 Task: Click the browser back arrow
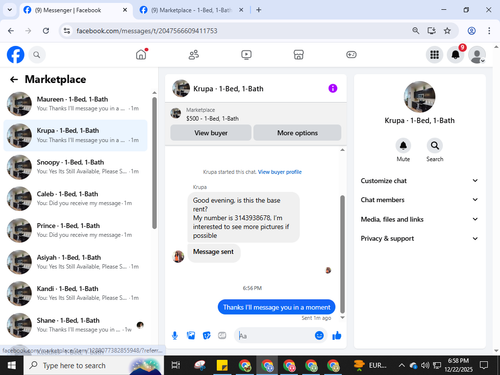click(x=11, y=31)
